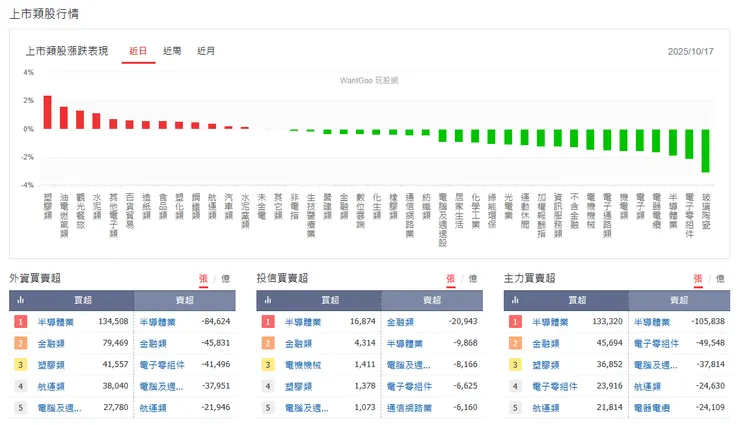Open 電子零組件 link in 外資 賣超 column
Screen dimensions: 740x425
pyautogui.click(x=162, y=365)
